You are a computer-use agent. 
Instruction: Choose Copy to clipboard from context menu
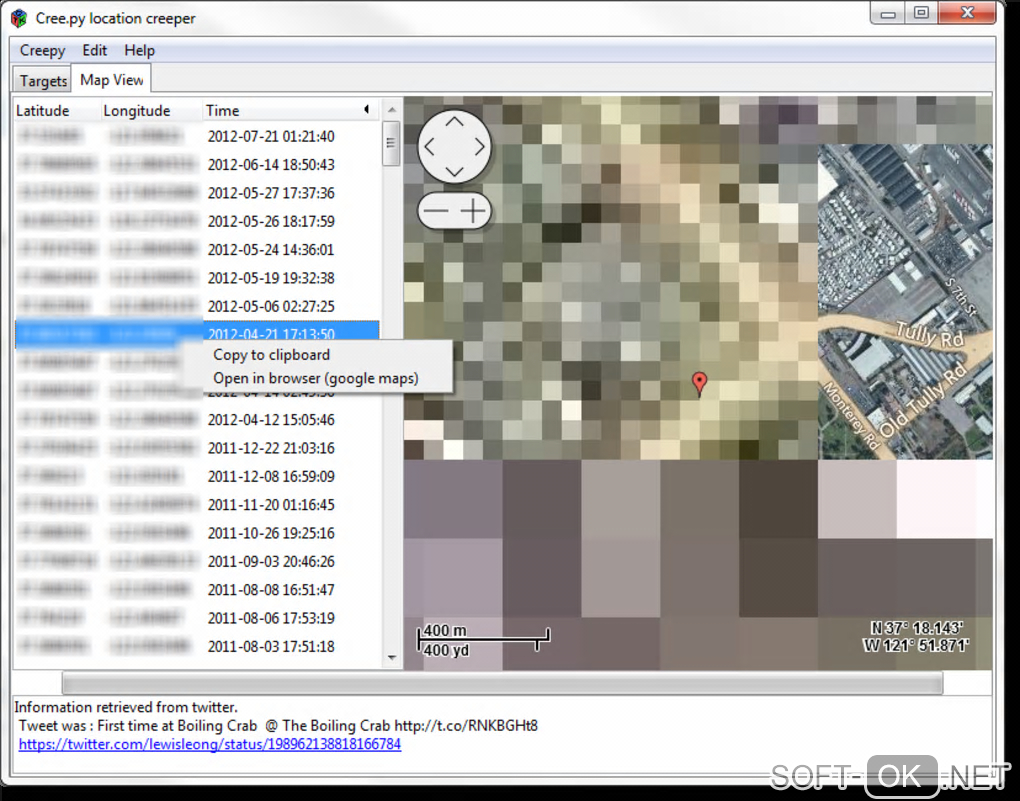pos(271,355)
